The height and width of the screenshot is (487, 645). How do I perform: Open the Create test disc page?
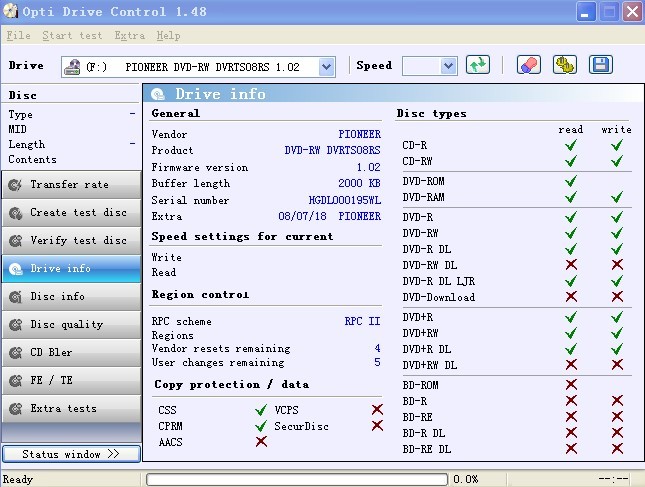click(72, 213)
